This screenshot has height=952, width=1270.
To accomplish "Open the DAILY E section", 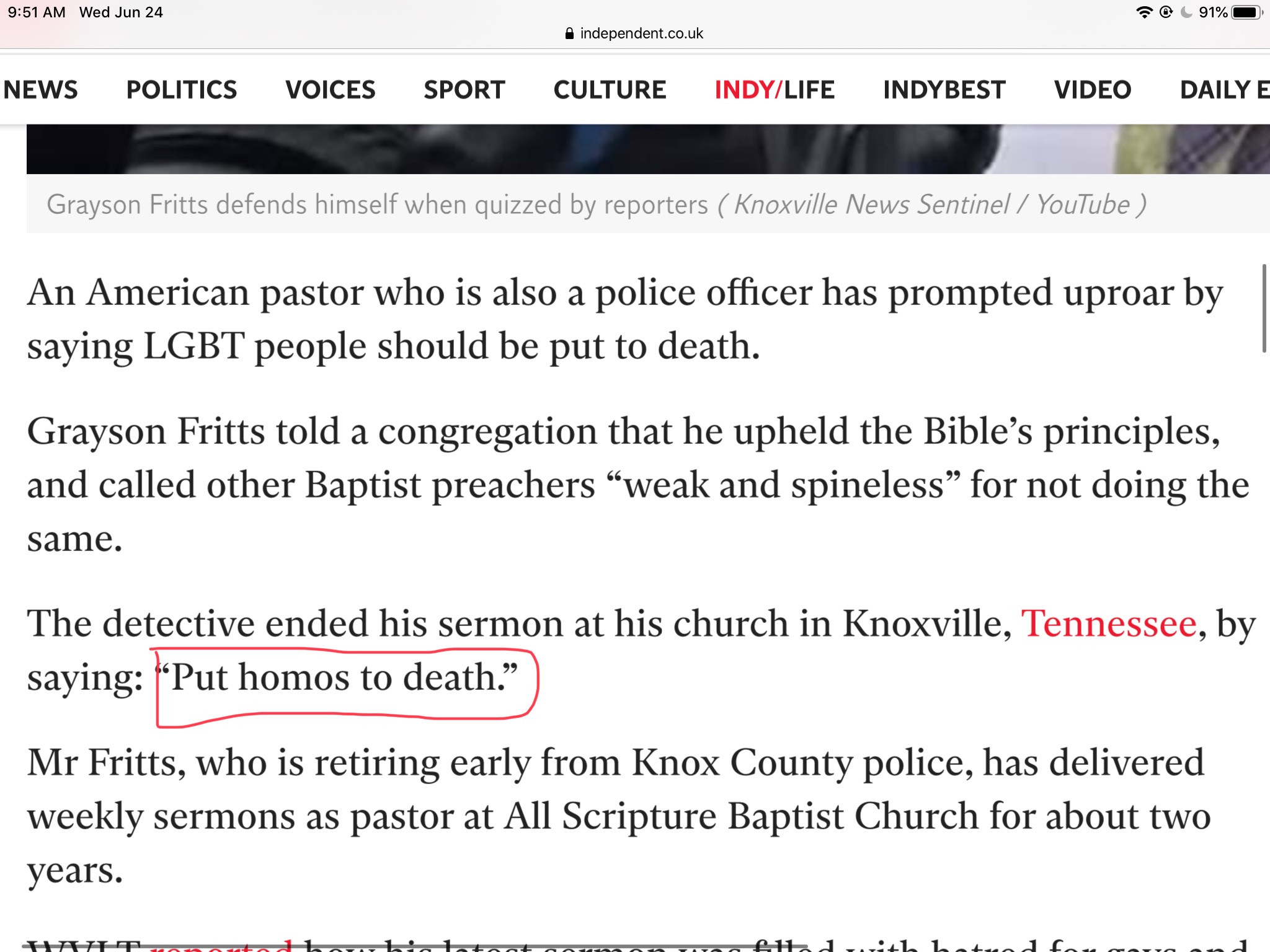I will pyautogui.click(x=1224, y=90).
